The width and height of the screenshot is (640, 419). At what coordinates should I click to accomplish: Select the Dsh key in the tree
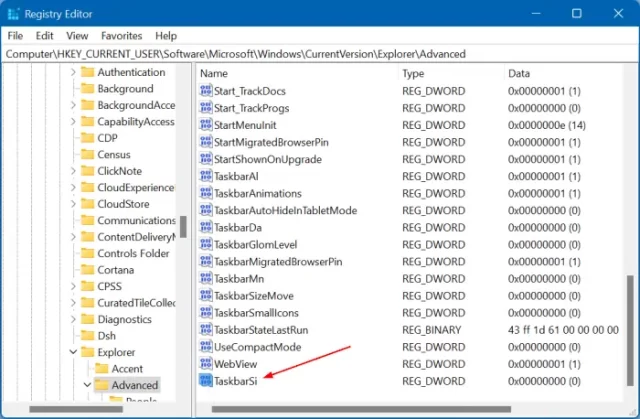tap(107, 336)
